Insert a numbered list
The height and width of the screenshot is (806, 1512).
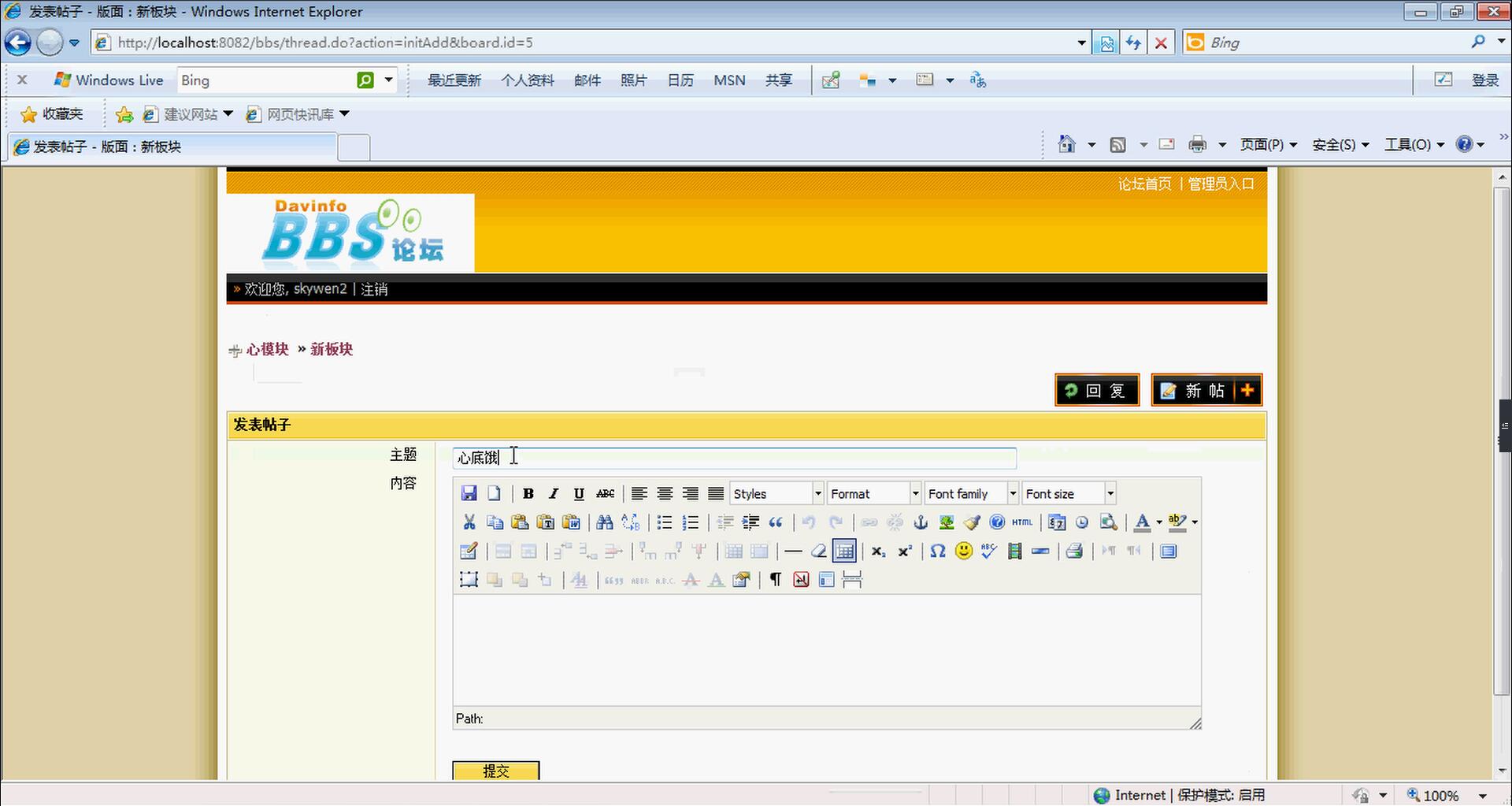[691, 522]
